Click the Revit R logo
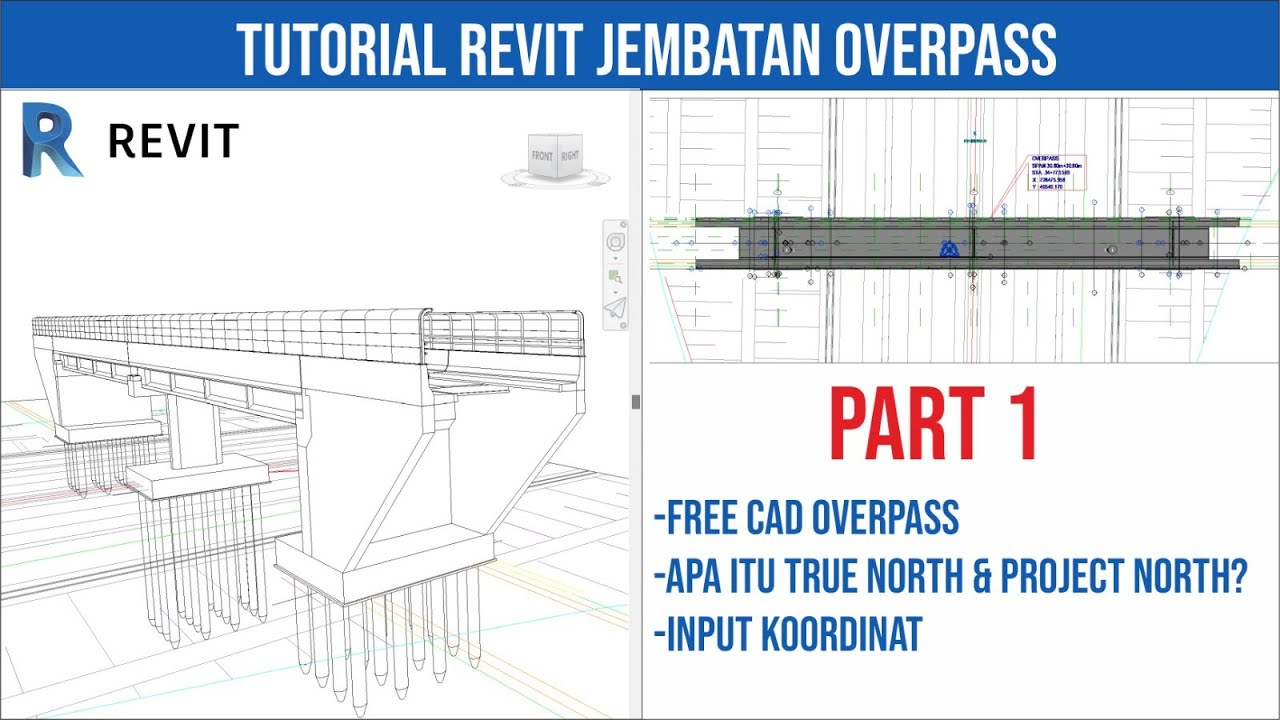The image size is (1280, 720). (52, 141)
